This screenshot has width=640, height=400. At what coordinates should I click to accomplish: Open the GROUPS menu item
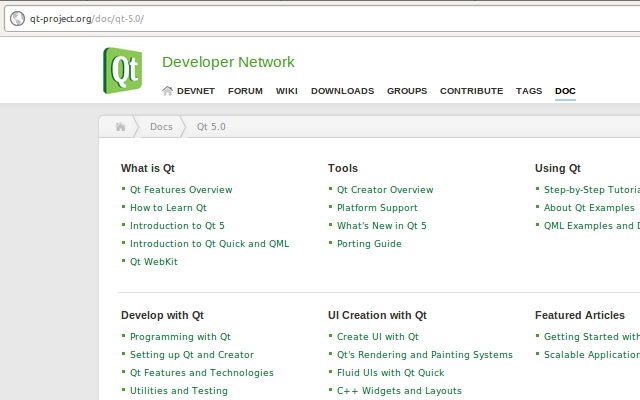(407, 91)
